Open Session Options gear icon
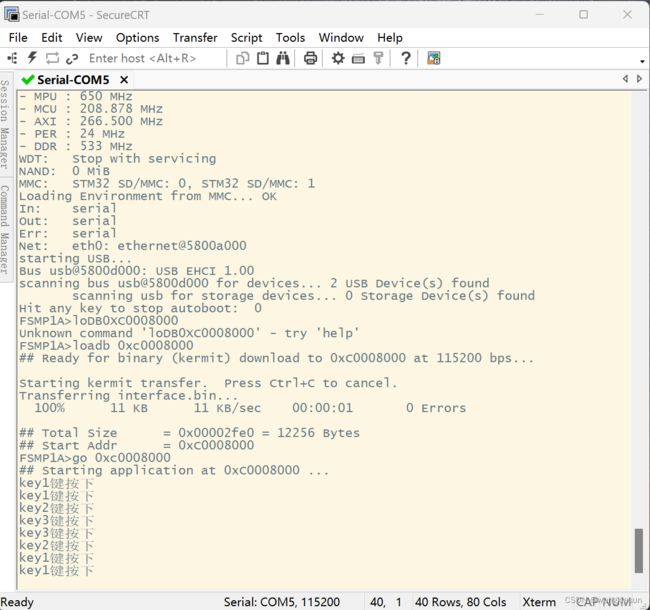 [338, 58]
